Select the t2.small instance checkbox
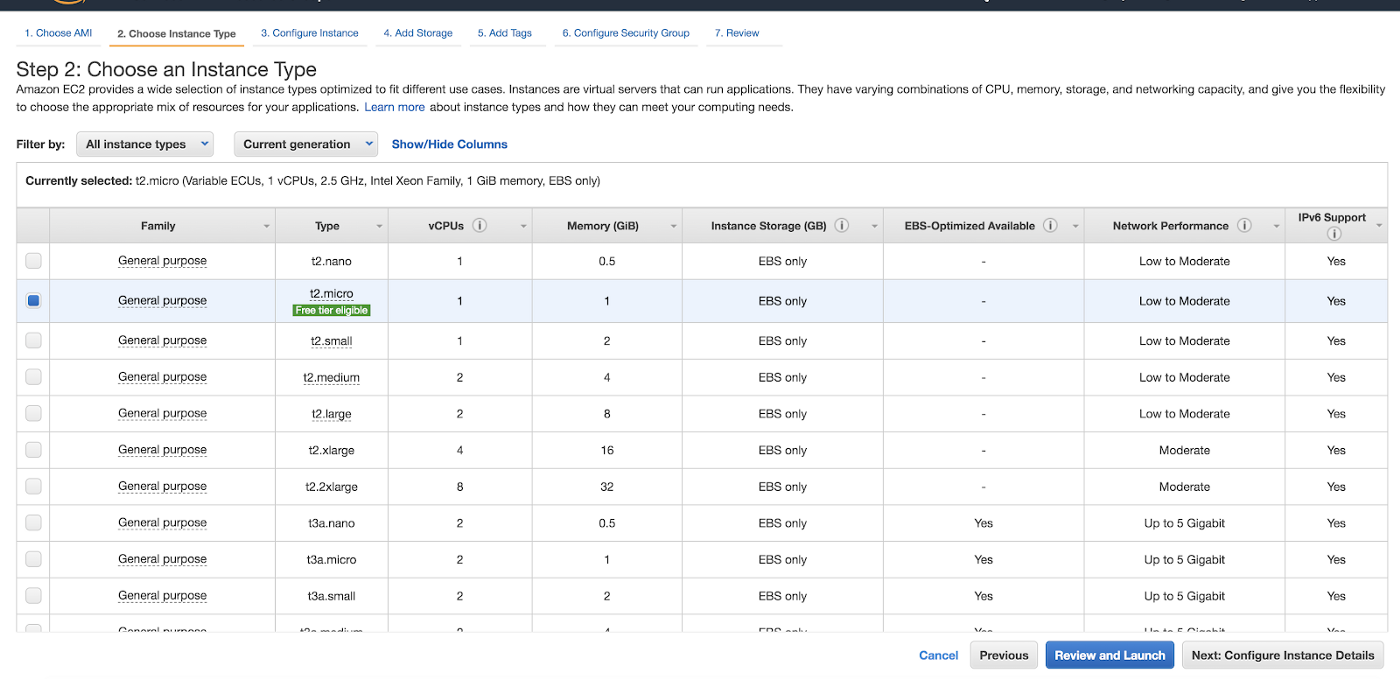Viewport: 1400px width, 679px height. tap(33, 341)
